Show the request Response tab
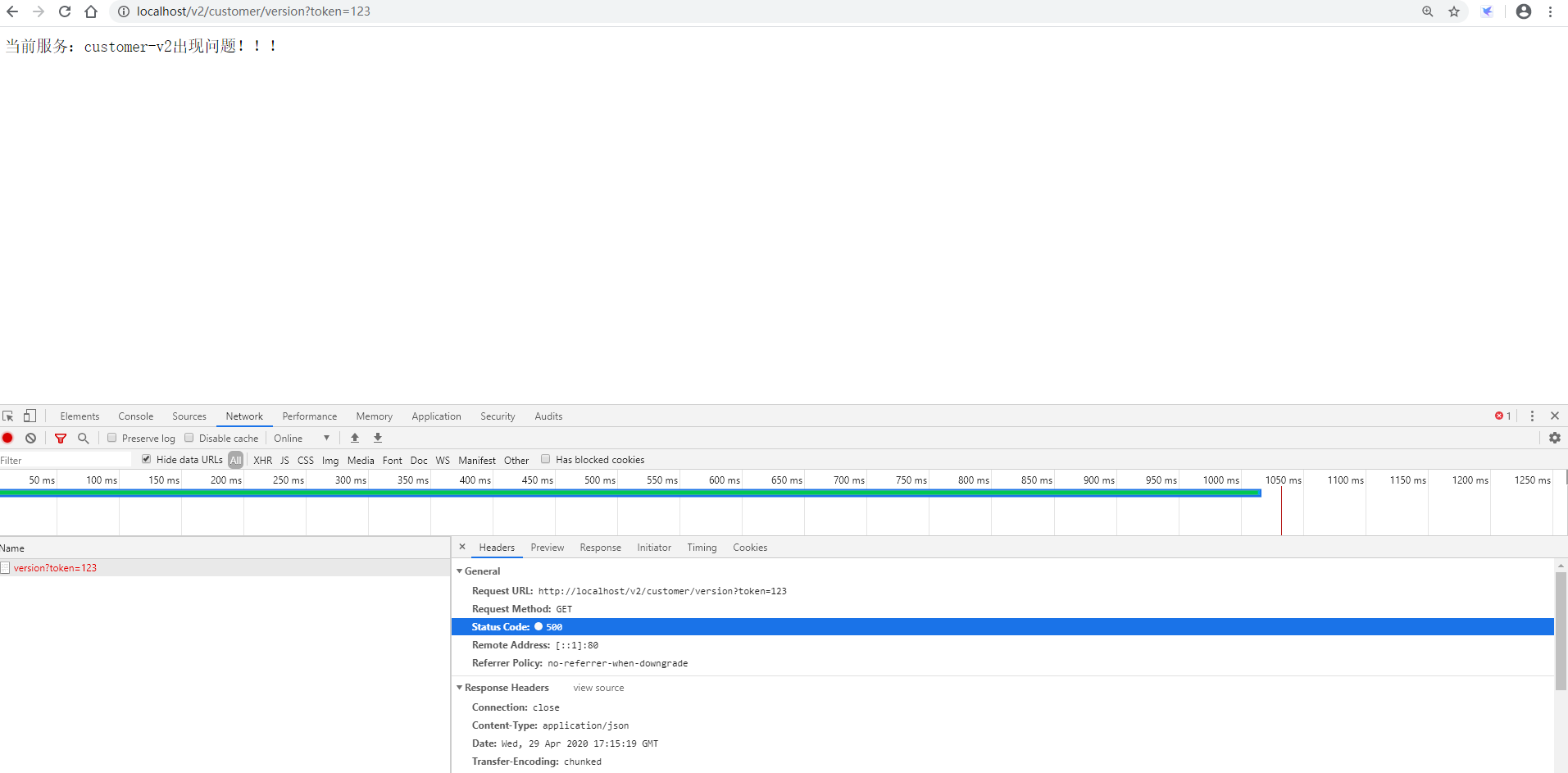 click(601, 548)
